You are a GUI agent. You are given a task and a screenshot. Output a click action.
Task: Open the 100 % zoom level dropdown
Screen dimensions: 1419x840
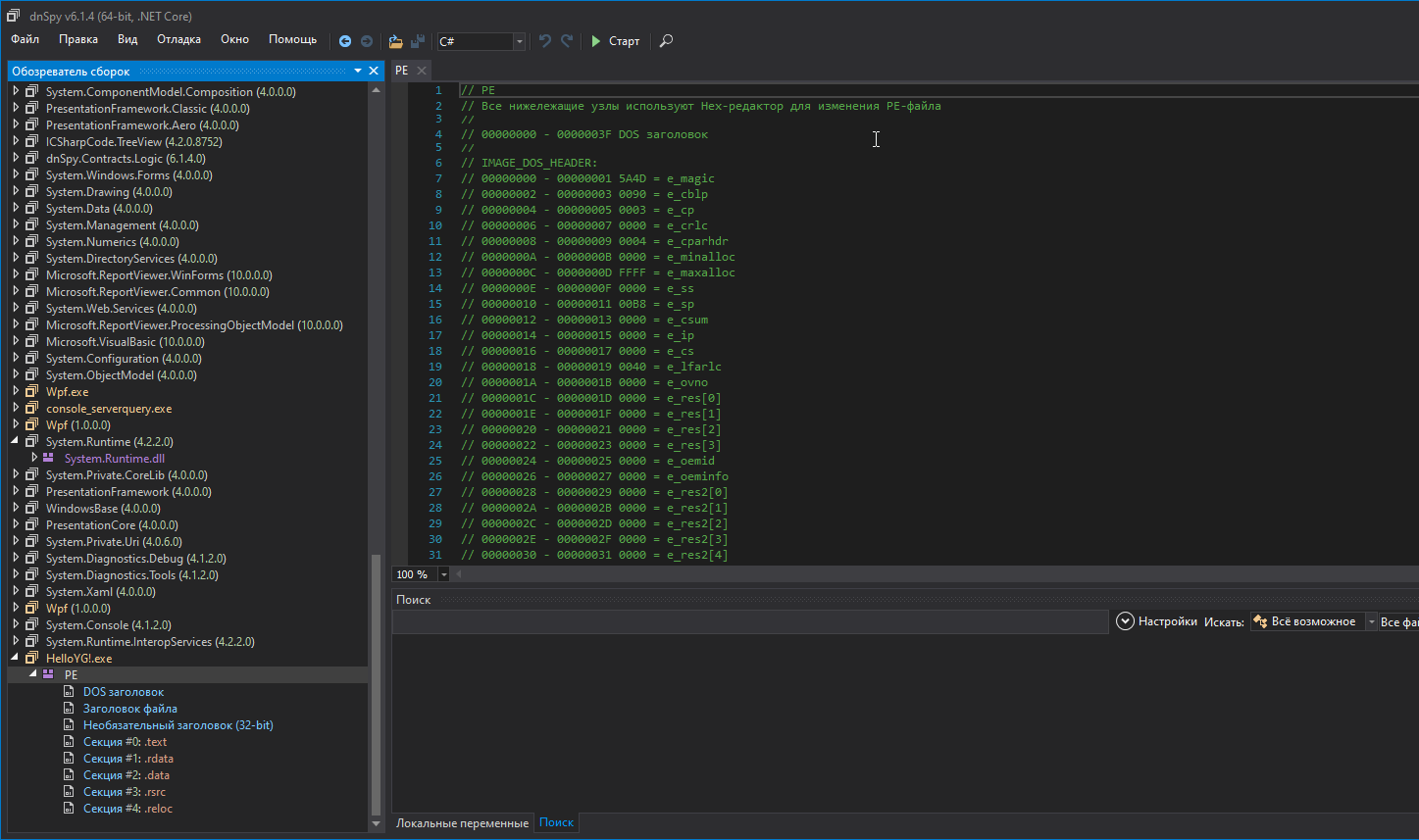[x=443, y=574]
